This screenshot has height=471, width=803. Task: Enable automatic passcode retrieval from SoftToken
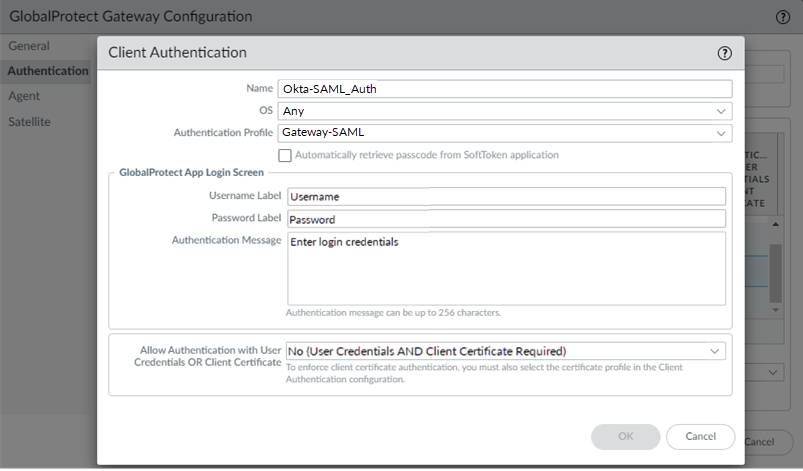(285, 155)
